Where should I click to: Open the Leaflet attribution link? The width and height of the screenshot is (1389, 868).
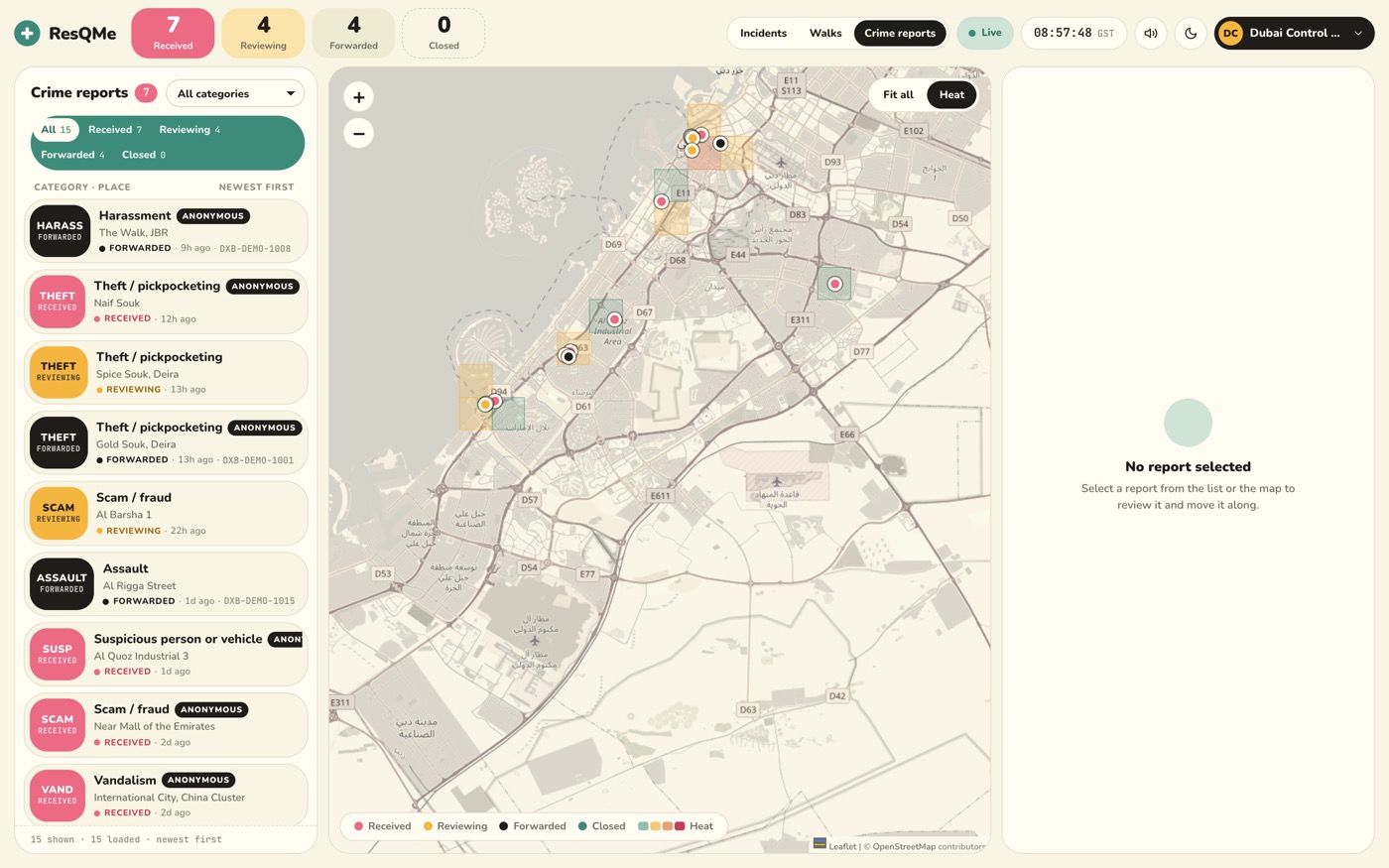coord(842,846)
